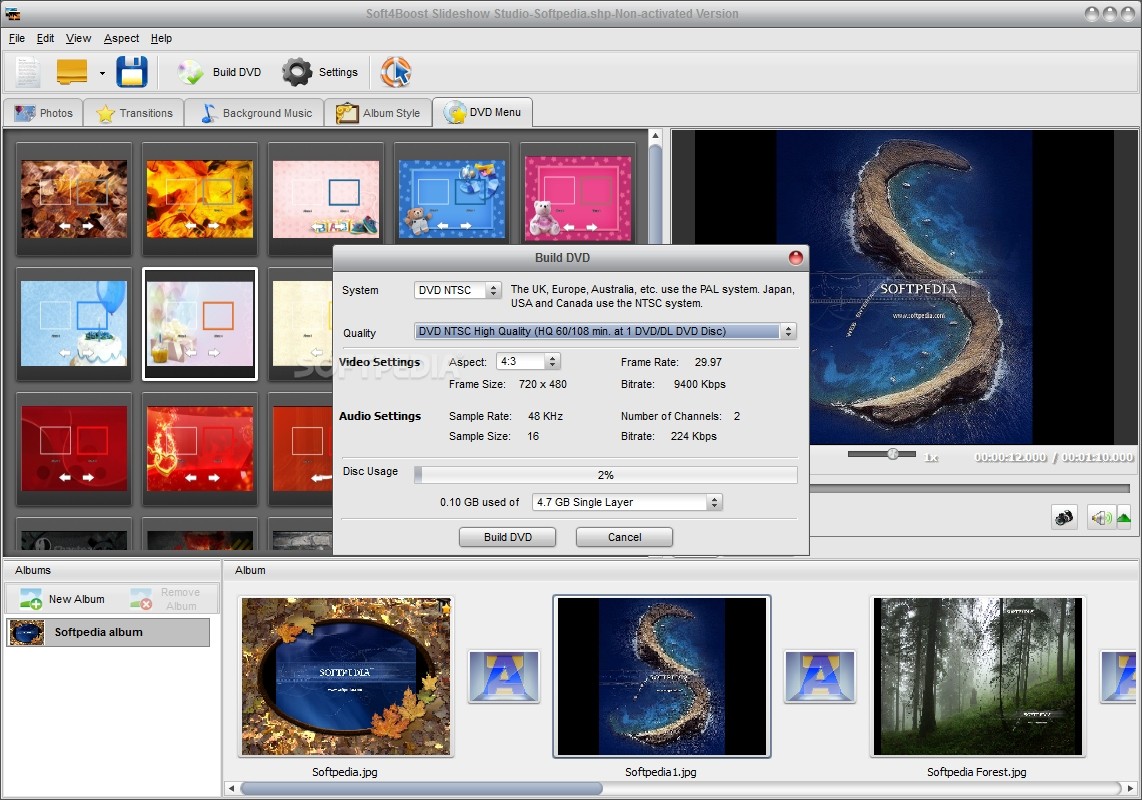The image size is (1142, 800).
Task: Click the right arrow of album scrollbar
Action: [1130, 788]
